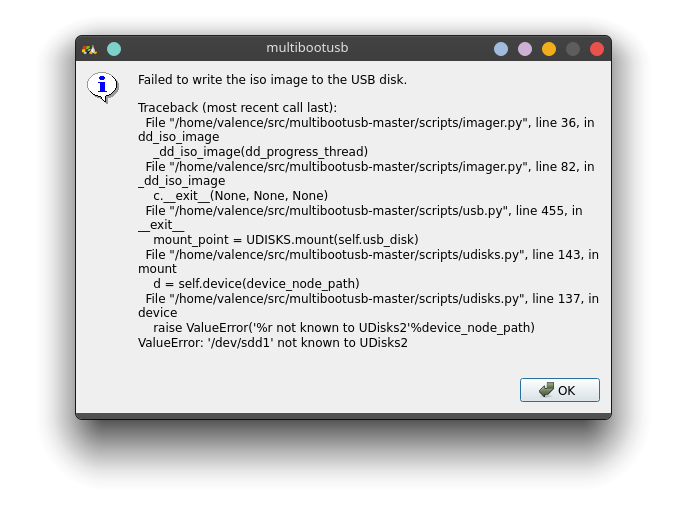Viewport: 687px width, 505px height.
Task: Click the "c.__exit__(None, None, None)" line
Action: [x=241, y=196]
